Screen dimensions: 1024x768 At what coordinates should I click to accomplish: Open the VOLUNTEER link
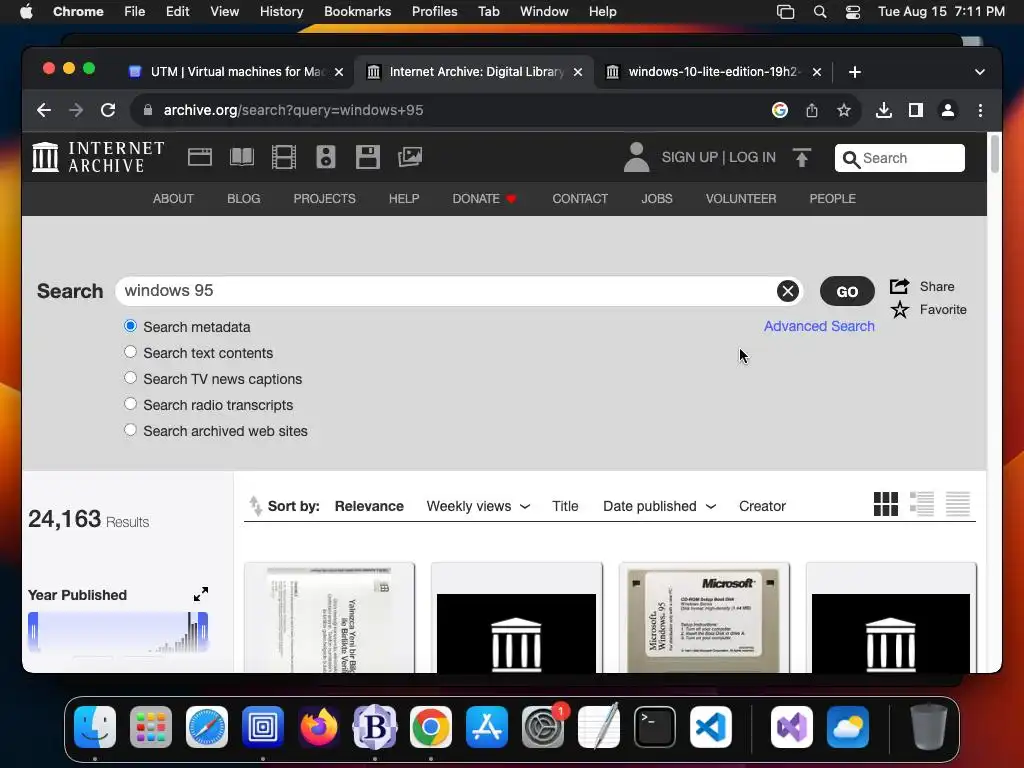click(741, 199)
